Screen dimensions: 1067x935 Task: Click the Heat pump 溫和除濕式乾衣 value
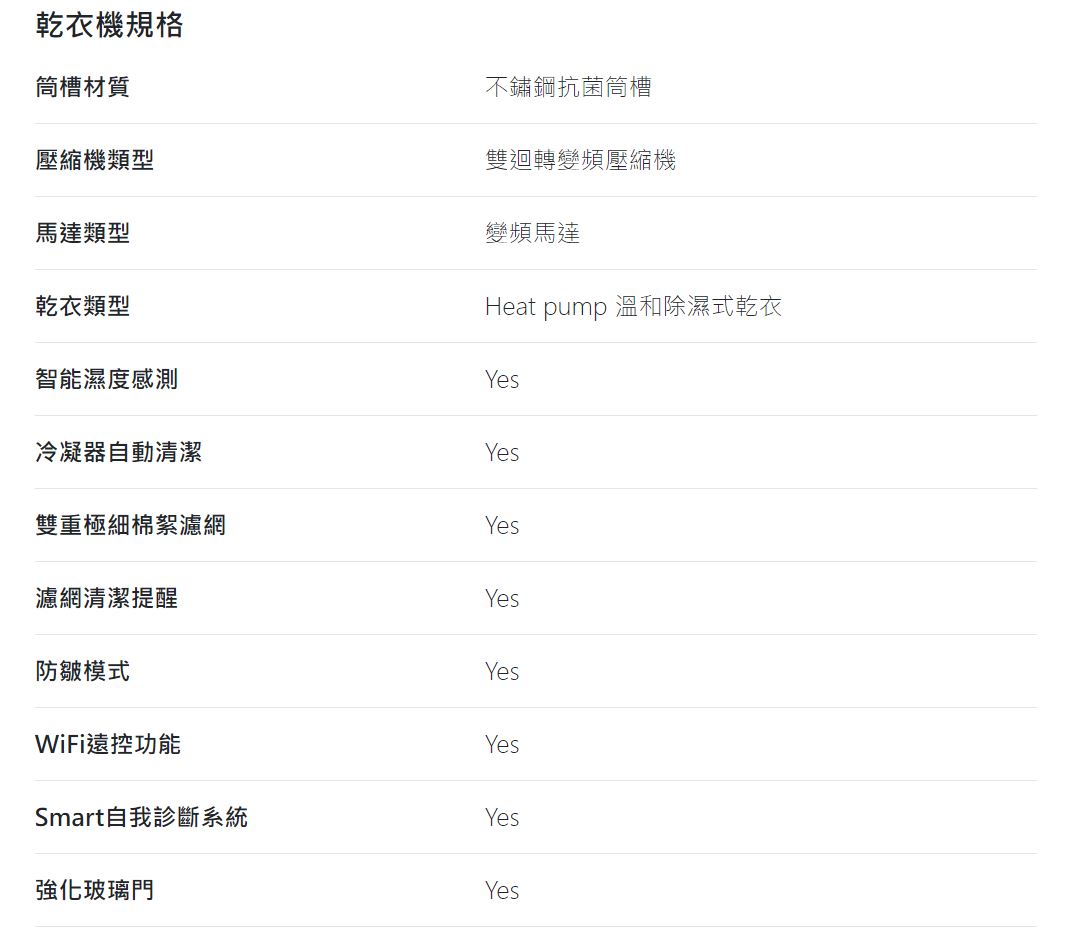click(x=634, y=306)
